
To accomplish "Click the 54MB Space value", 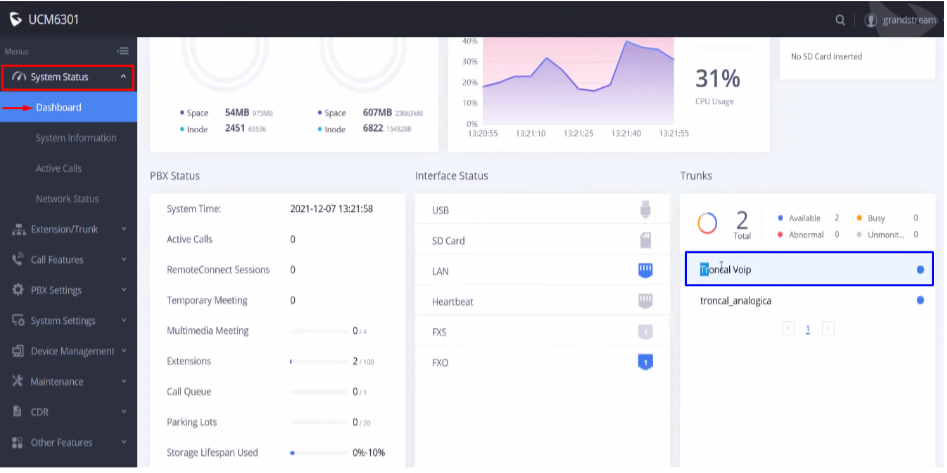I will click(x=238, y=112).
